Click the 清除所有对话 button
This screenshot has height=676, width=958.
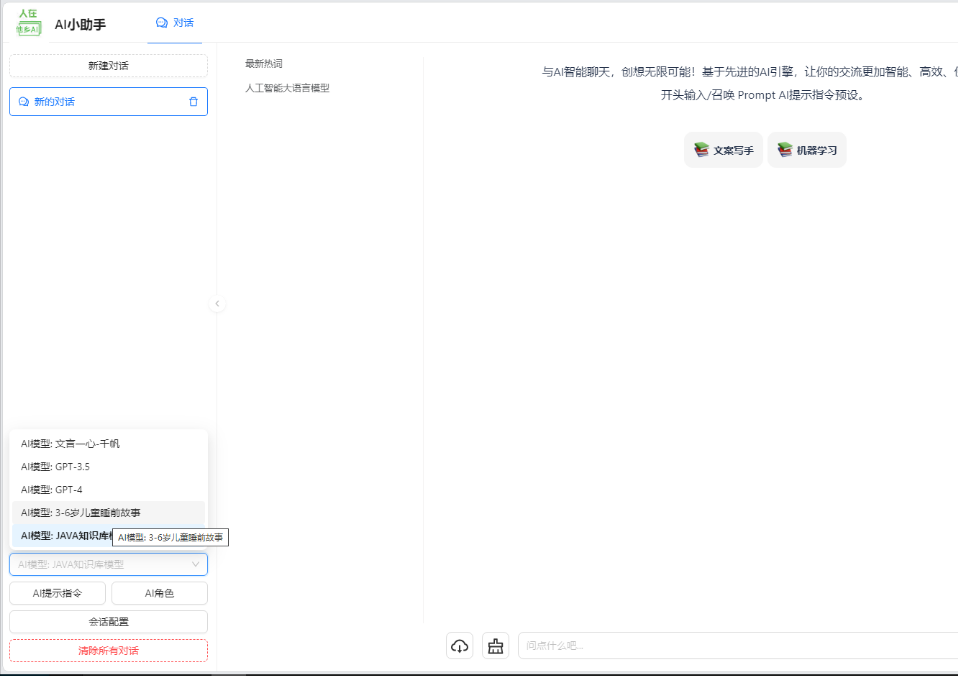point(108,651)
